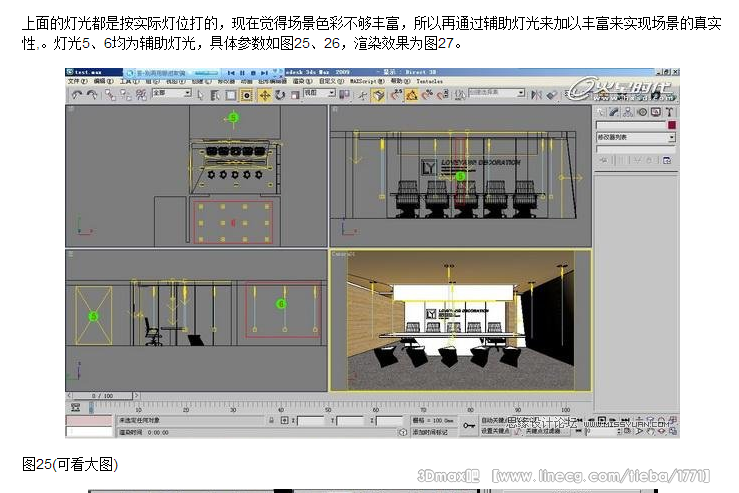Toggle the Window/Crossing selection button
Viewport: 739px width, 493px height.
pyautogui.click(x=246, y=95)
